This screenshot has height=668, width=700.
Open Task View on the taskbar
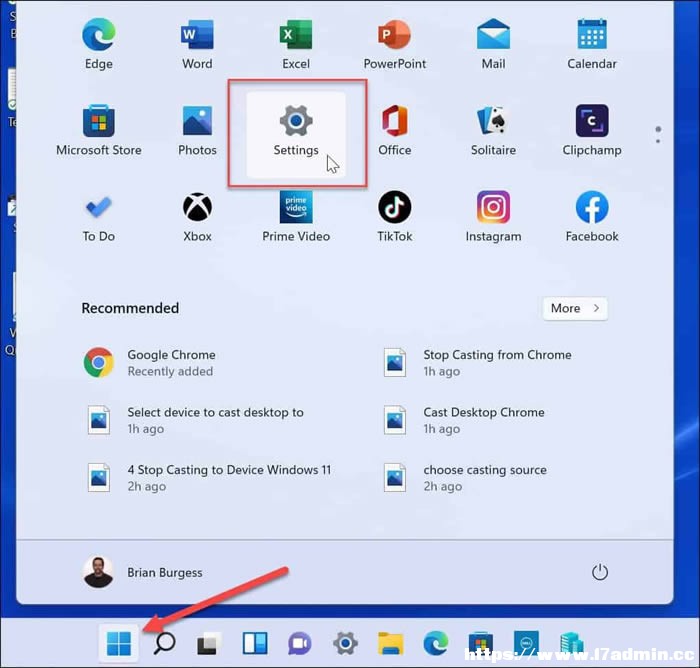point(209,643)
